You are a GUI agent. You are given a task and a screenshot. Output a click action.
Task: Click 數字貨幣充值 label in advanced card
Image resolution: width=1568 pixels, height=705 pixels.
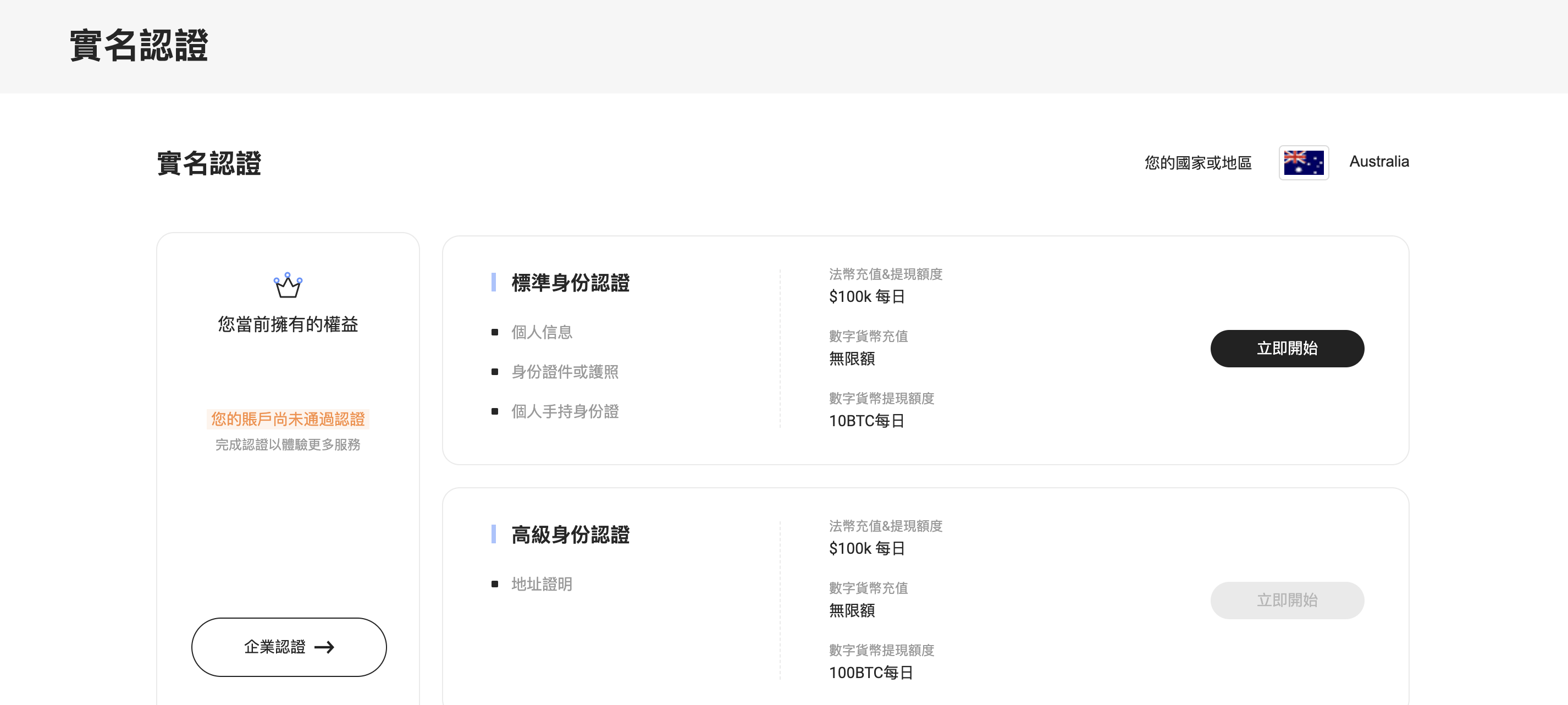[x=868, y=588]
